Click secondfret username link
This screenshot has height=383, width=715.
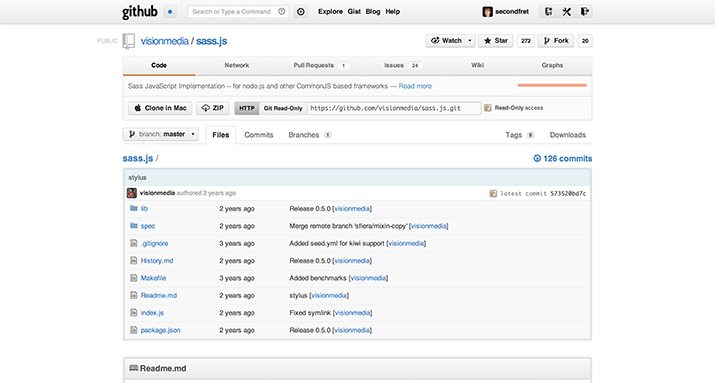tap(512, 12)
